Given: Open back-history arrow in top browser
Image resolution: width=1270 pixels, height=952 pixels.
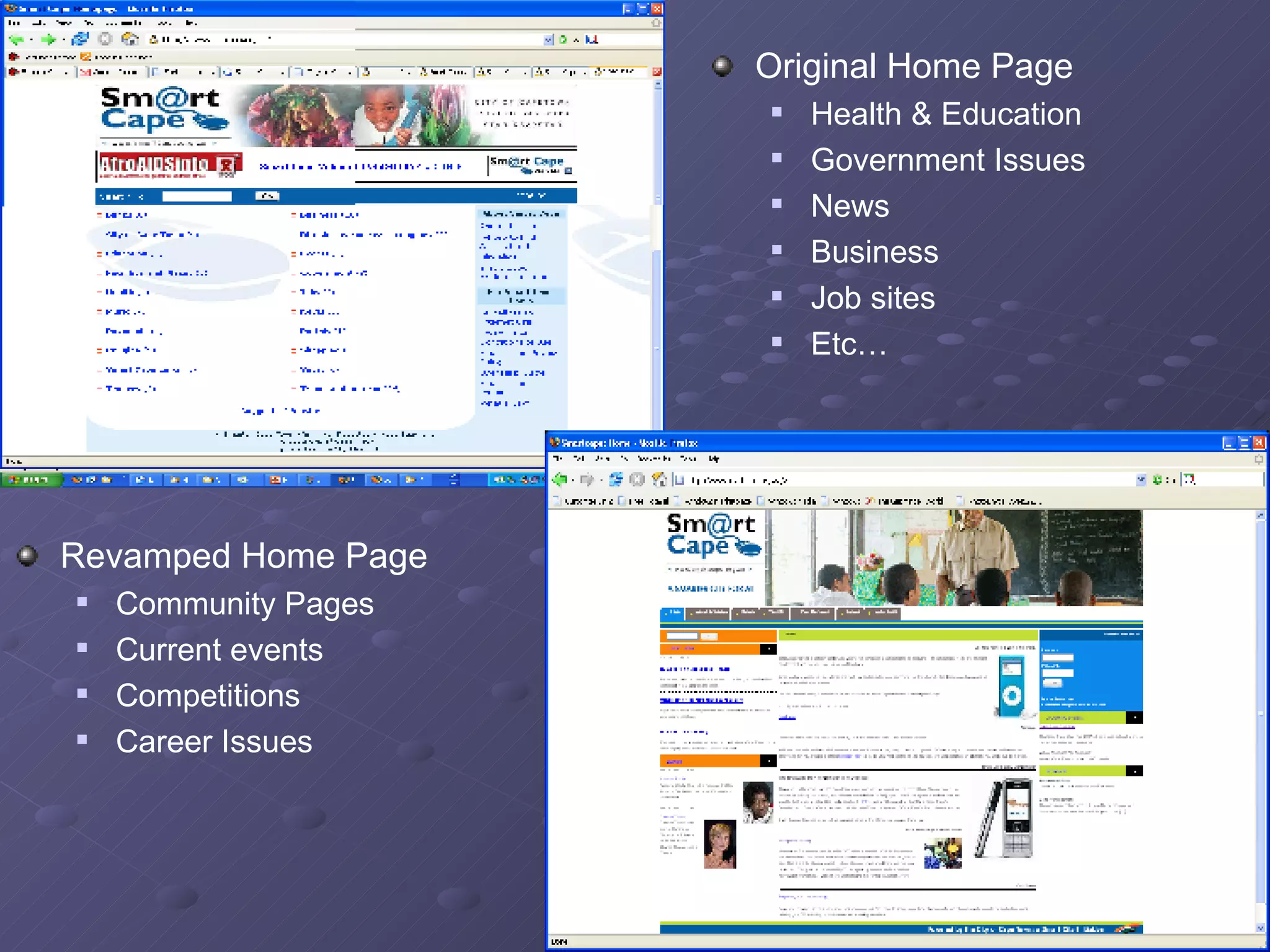Looking at the screenshot, I should click(x=31, y=40).
